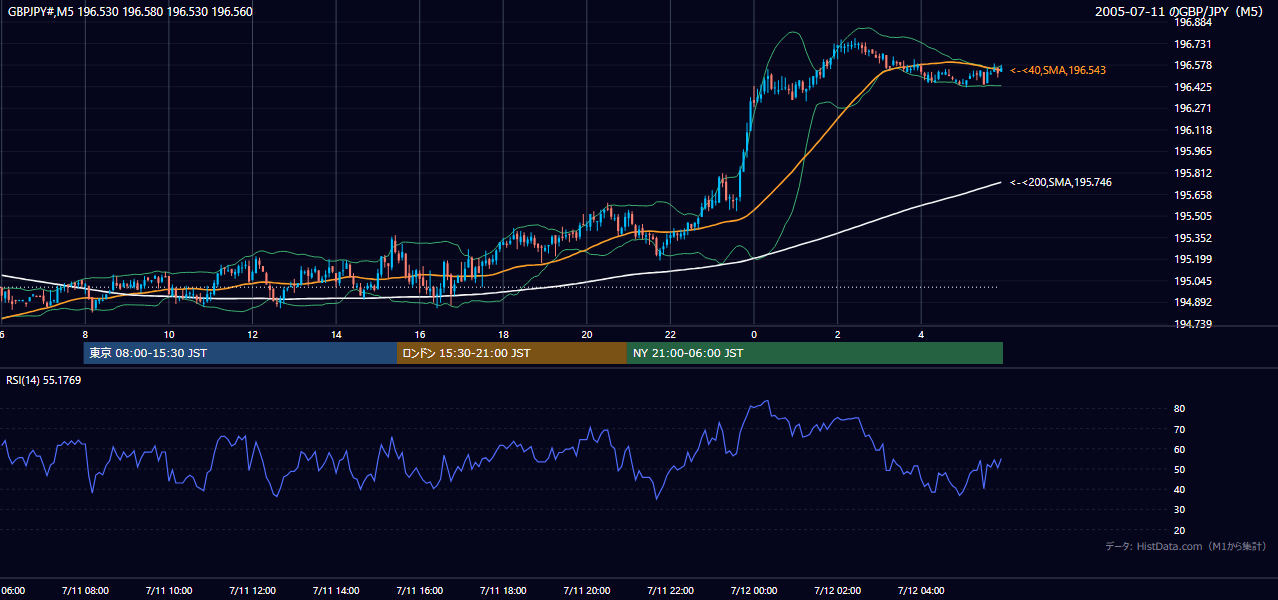Viewport: 1278px width, 600px height.
Task: Select the NY 21:00-06:00 JST session bar
Action: click(814, 353)
